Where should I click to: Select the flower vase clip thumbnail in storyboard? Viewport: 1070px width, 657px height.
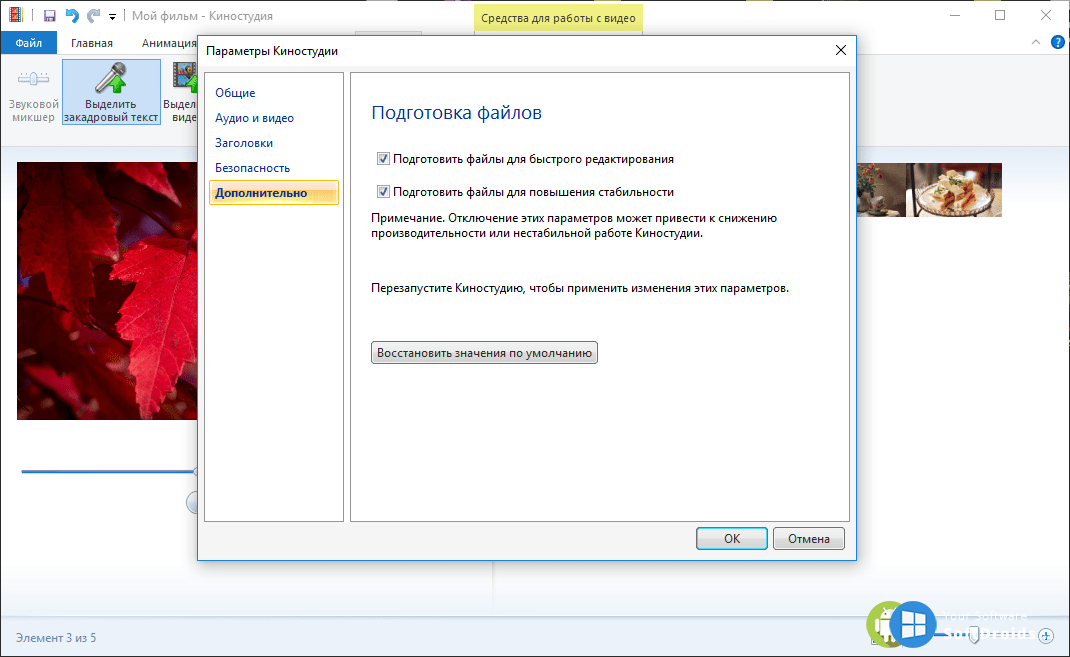point(881,190)
